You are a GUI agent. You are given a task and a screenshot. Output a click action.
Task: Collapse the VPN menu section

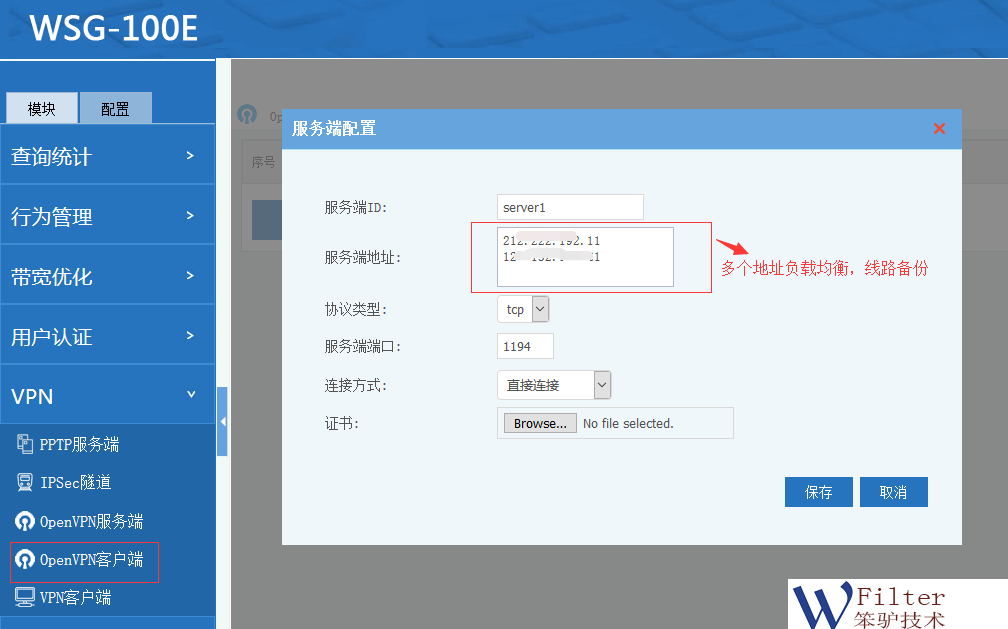(x=107, y=396)
